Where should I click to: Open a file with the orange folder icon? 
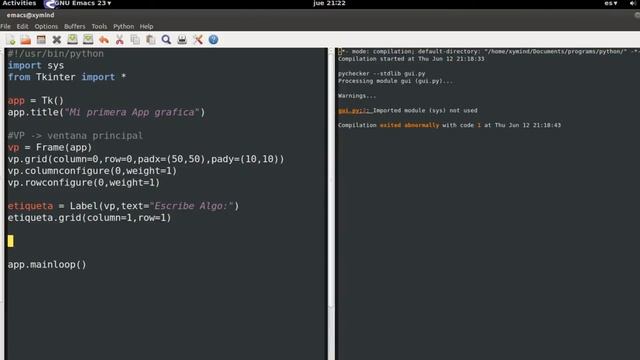tap(26, 40)
